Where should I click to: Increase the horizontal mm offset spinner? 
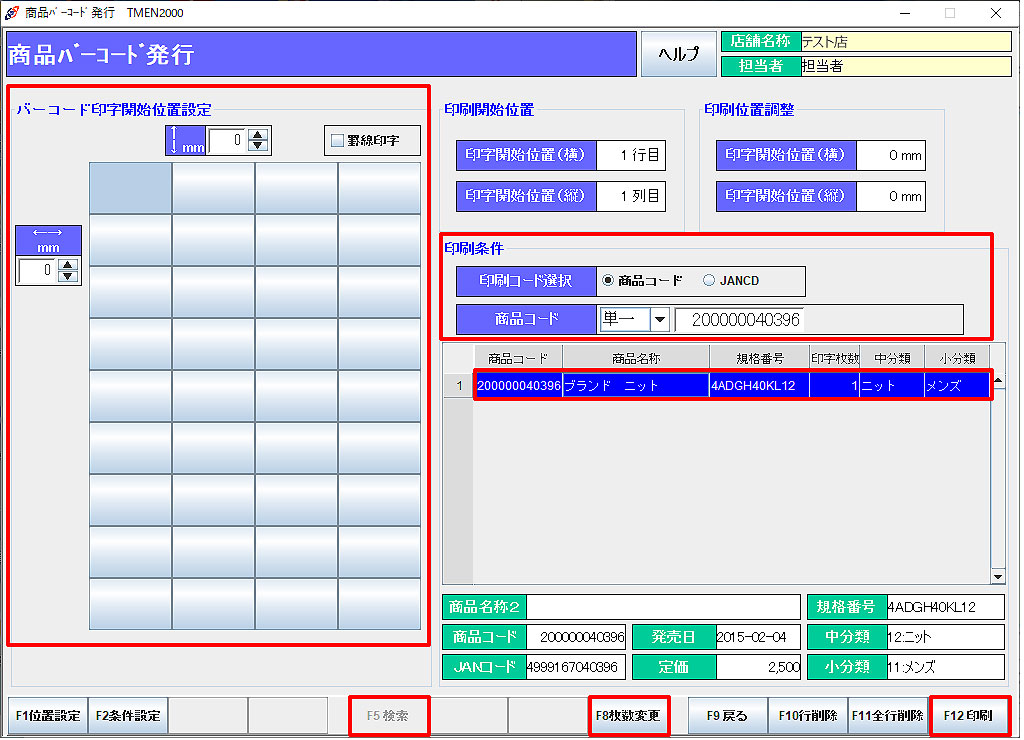[68, 265]
